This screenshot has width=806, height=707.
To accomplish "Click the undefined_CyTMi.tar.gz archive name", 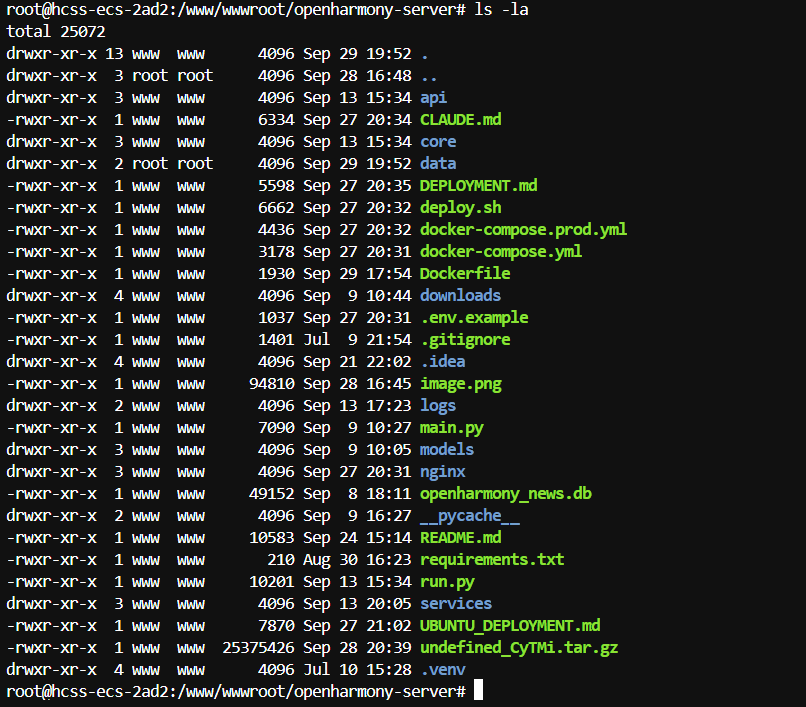I will tap(519, 647).
